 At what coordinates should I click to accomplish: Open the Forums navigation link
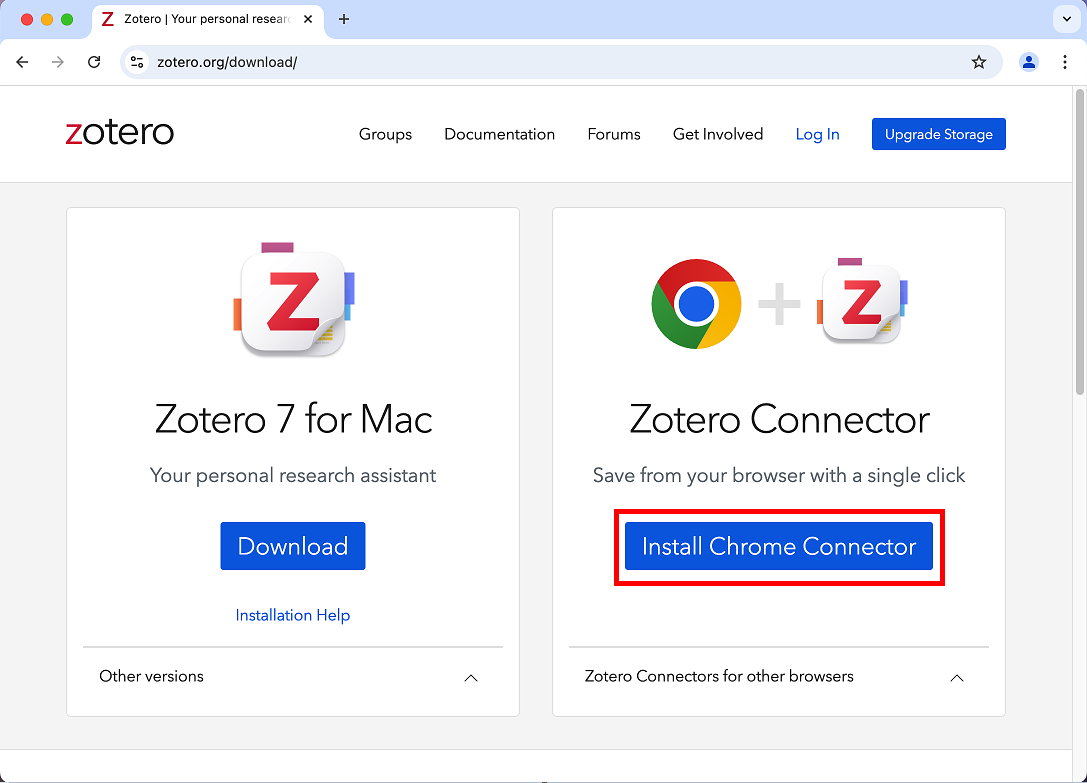[x=614, y=134]
